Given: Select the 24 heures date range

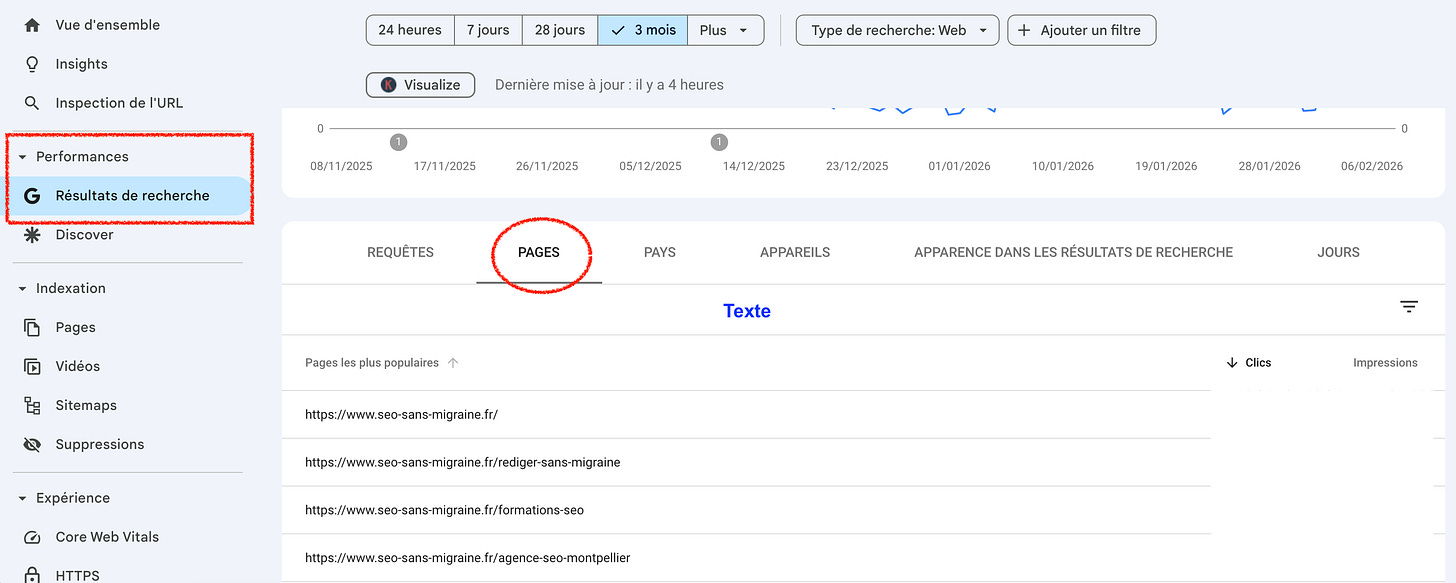Looking at the screenshot, I should click(x=410, y=30).
